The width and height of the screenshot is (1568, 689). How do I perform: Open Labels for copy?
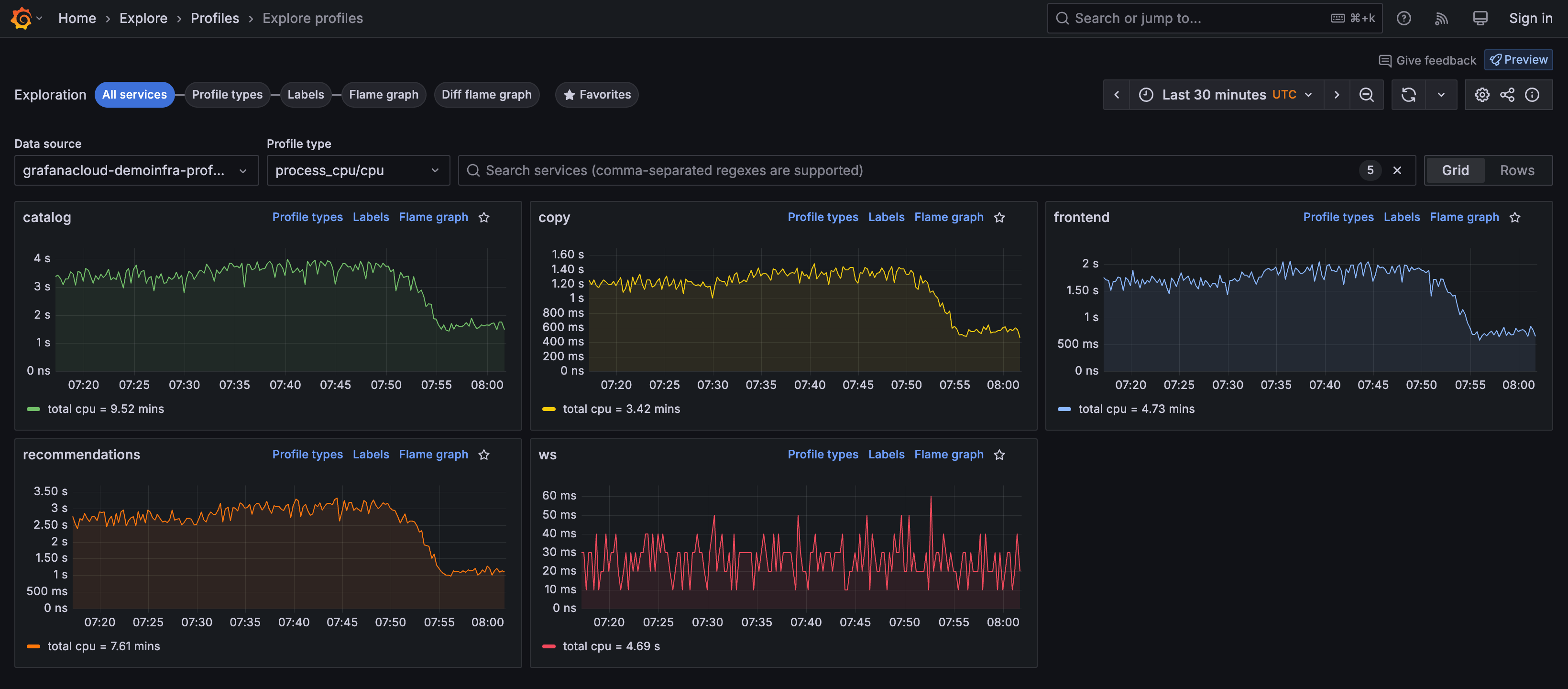coord(886,218)
